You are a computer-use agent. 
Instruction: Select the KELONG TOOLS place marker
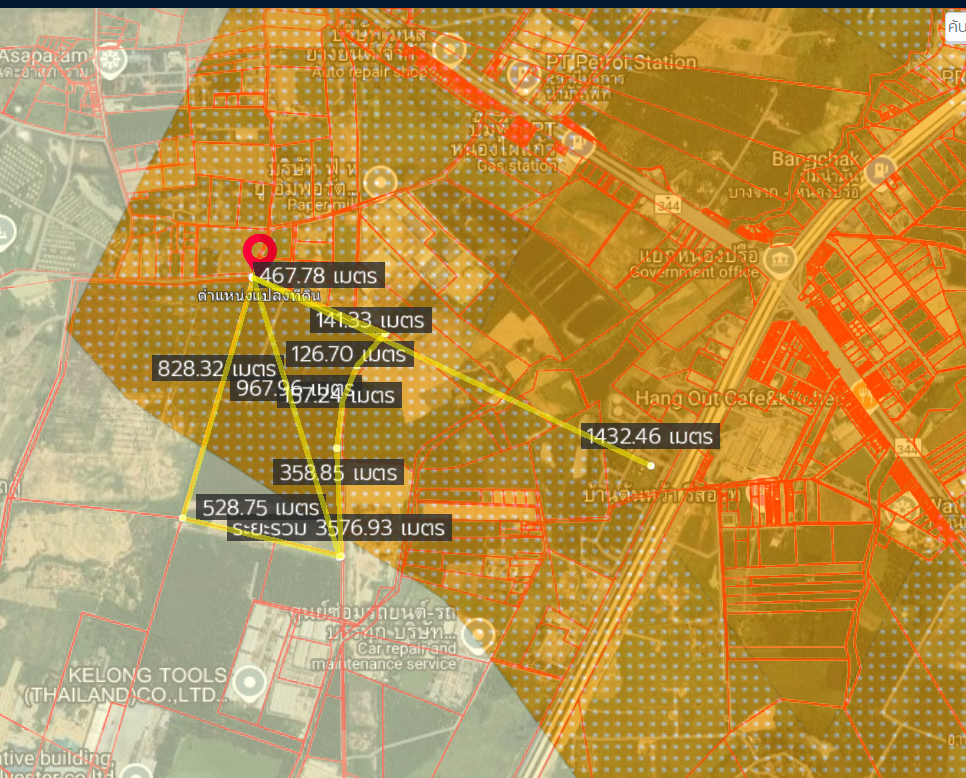pos(250,685)
